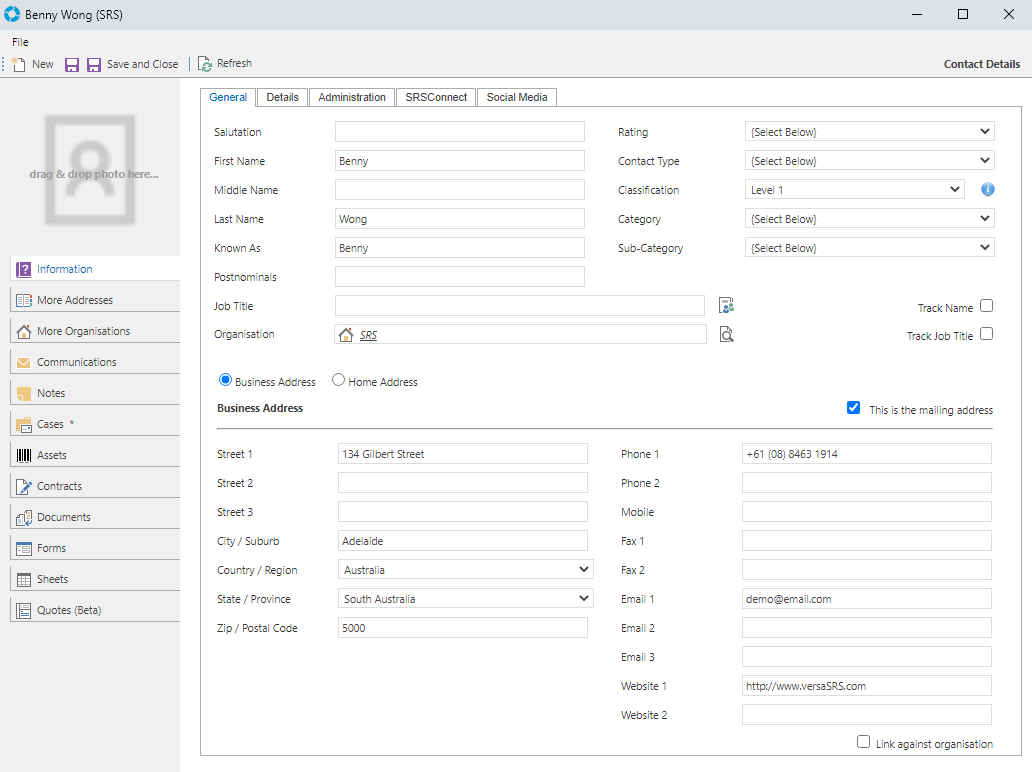Click the Mobile number field
1032x772 pixels.
pos(867,511)
